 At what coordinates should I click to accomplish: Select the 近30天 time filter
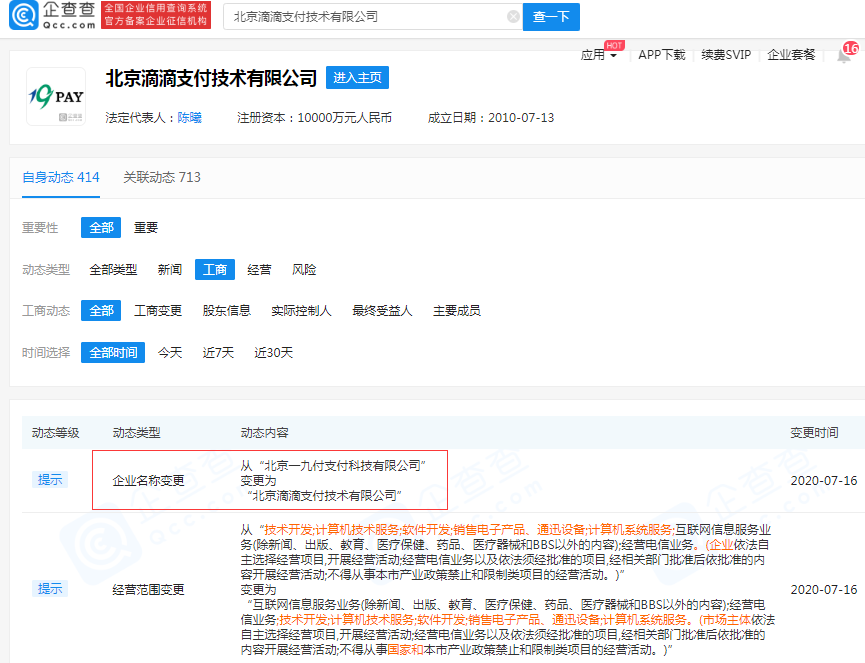pyautogui.click(x=273, y=352)
